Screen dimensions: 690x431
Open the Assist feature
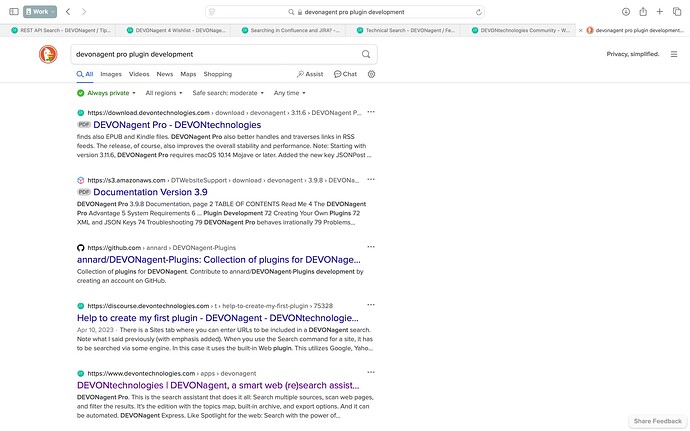(x=310, y=74)
